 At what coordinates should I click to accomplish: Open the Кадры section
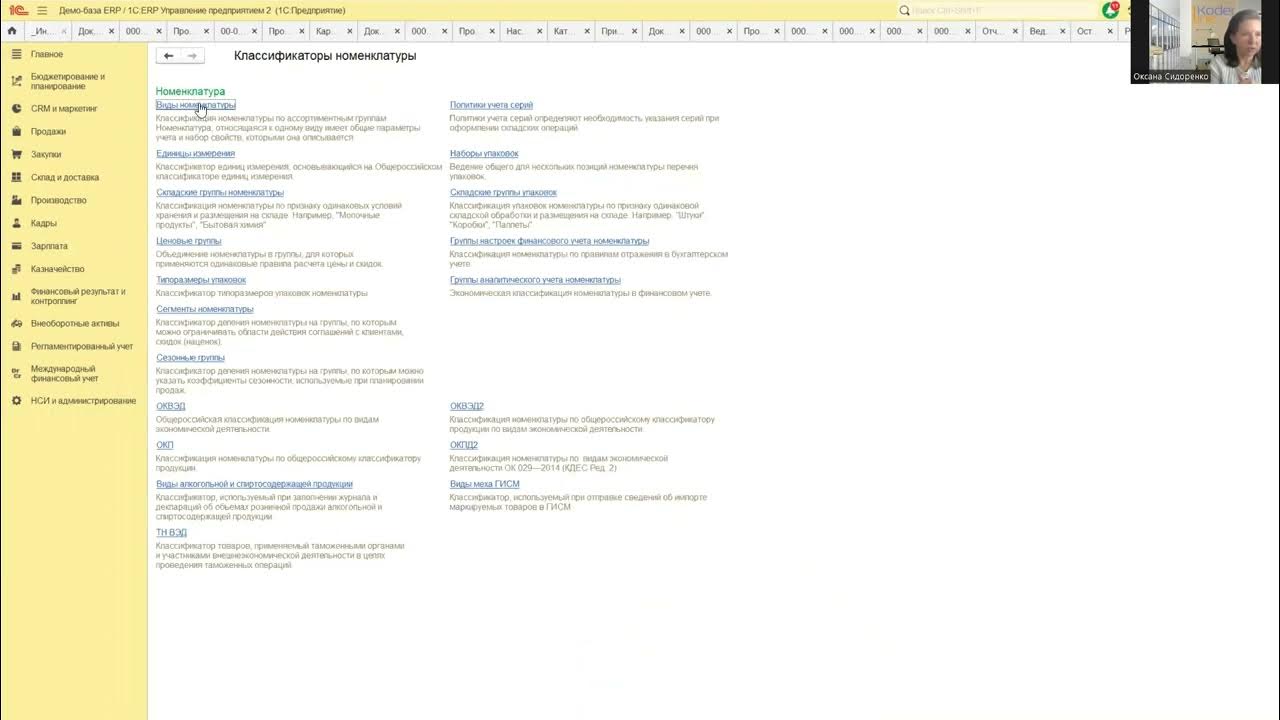[44, 223]
